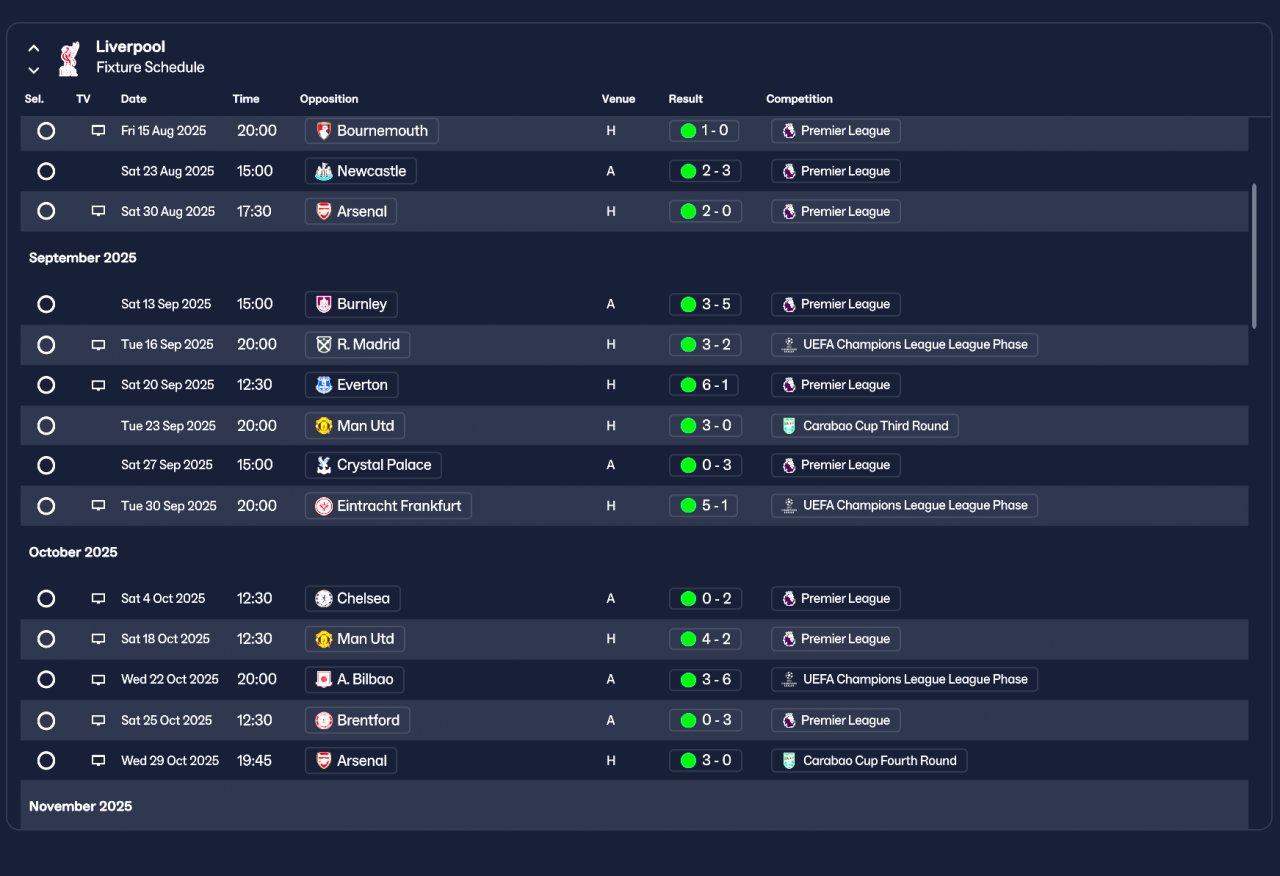
Task: Click the Brentford club crest
Action: click(323, 721)
